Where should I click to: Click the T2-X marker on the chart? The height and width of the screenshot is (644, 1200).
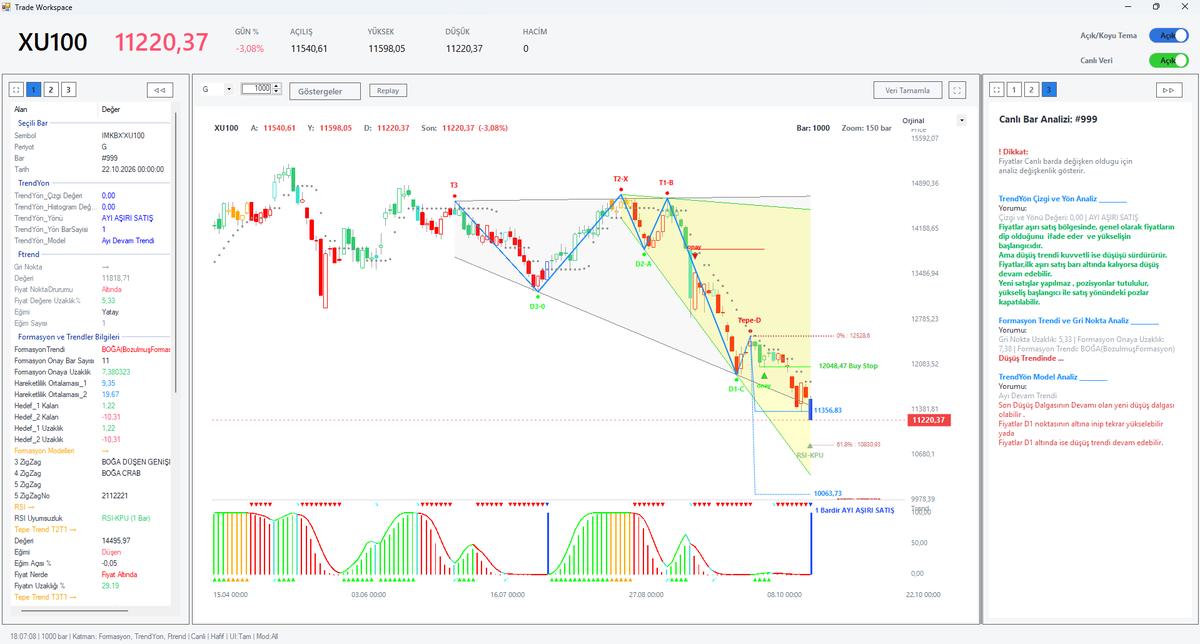point(621,179)
